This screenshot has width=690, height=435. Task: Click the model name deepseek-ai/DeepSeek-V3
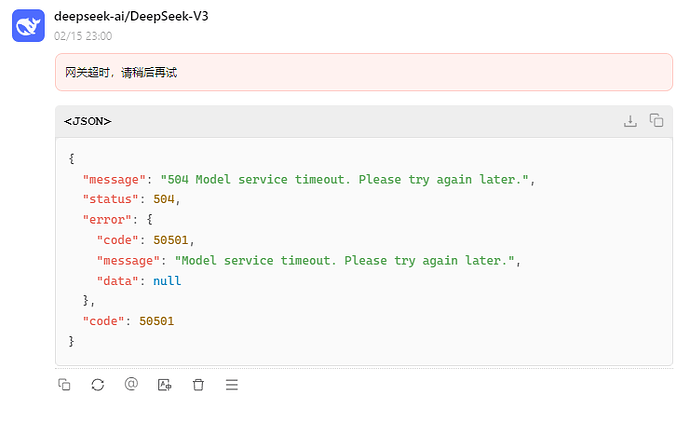[131, 16]
